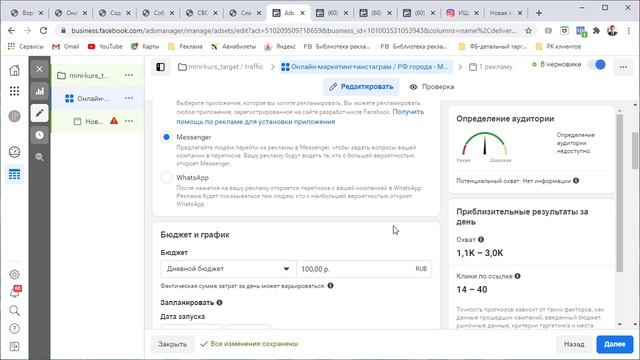640x360 pixels.
Task: Open the performance chart icon
Action: tap(40, 91)
